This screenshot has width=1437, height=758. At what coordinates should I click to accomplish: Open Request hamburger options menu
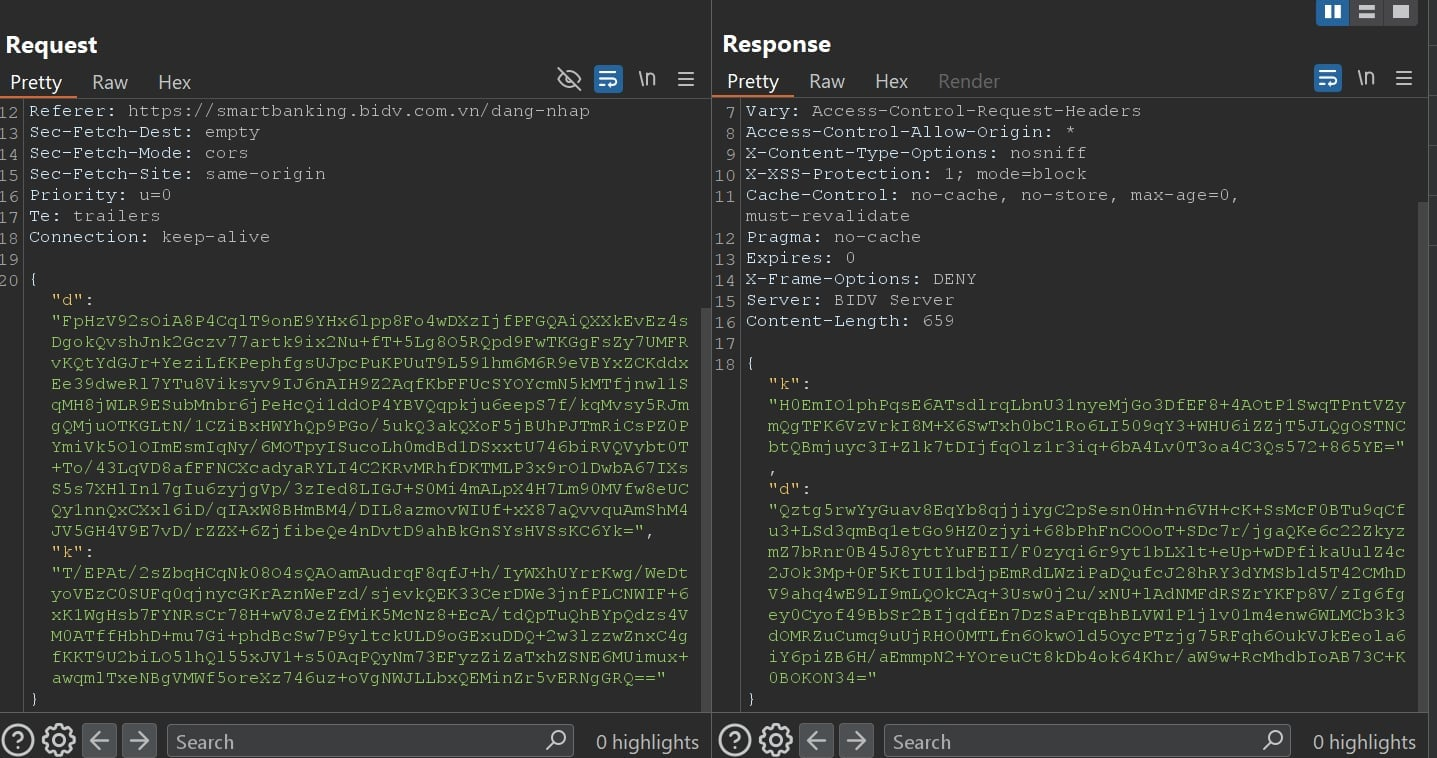pos(686,79)
